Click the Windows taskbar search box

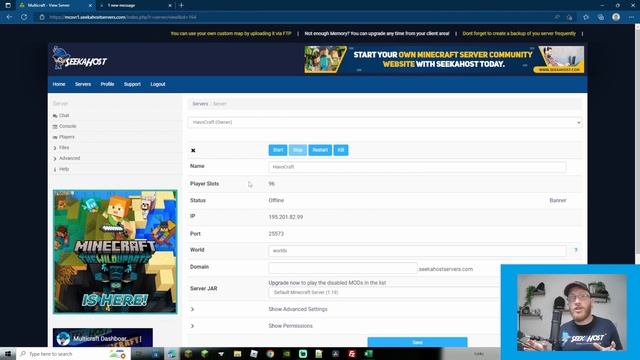[x=73, y=353]
